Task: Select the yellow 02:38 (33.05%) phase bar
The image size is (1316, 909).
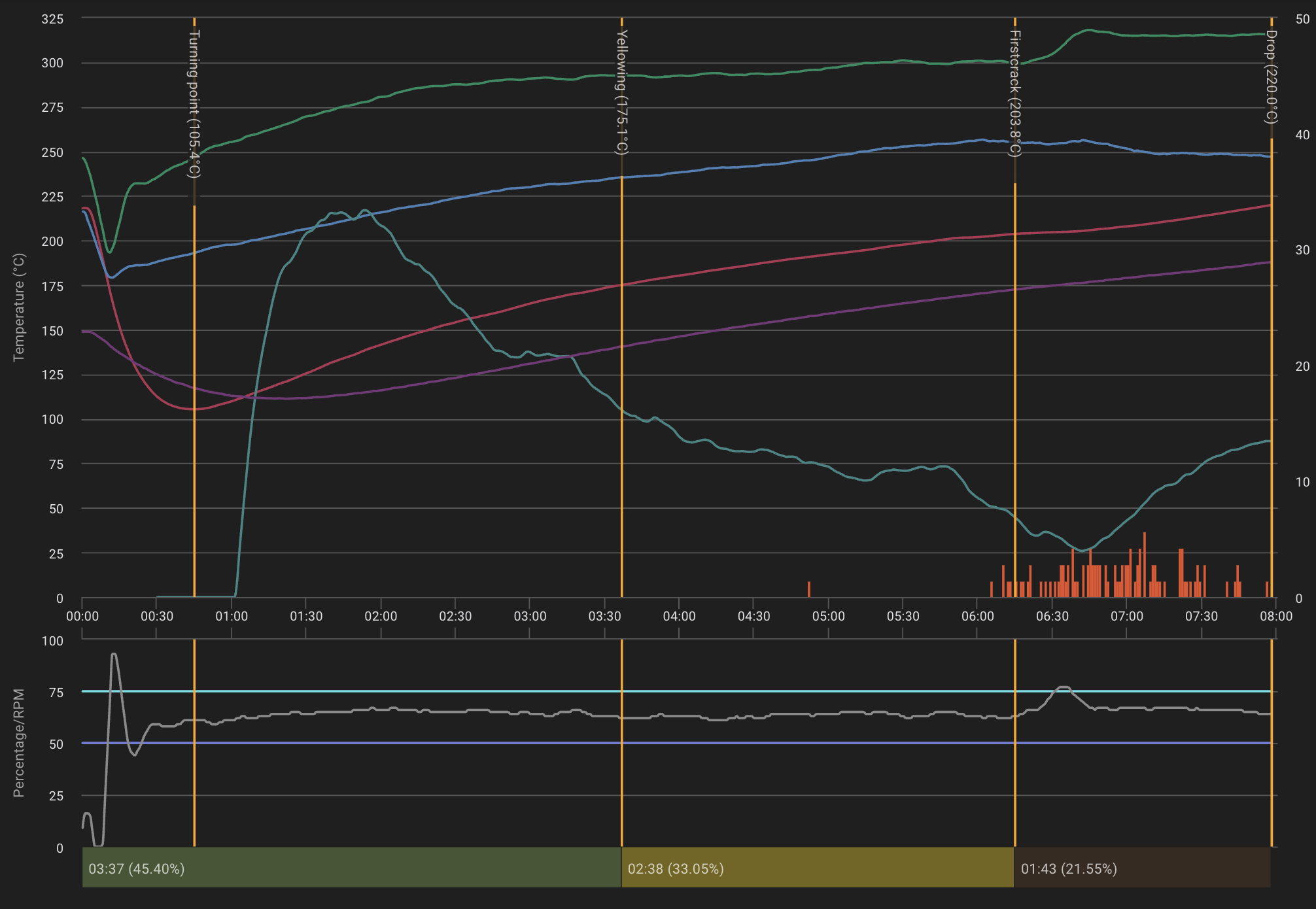Action: 817,868
